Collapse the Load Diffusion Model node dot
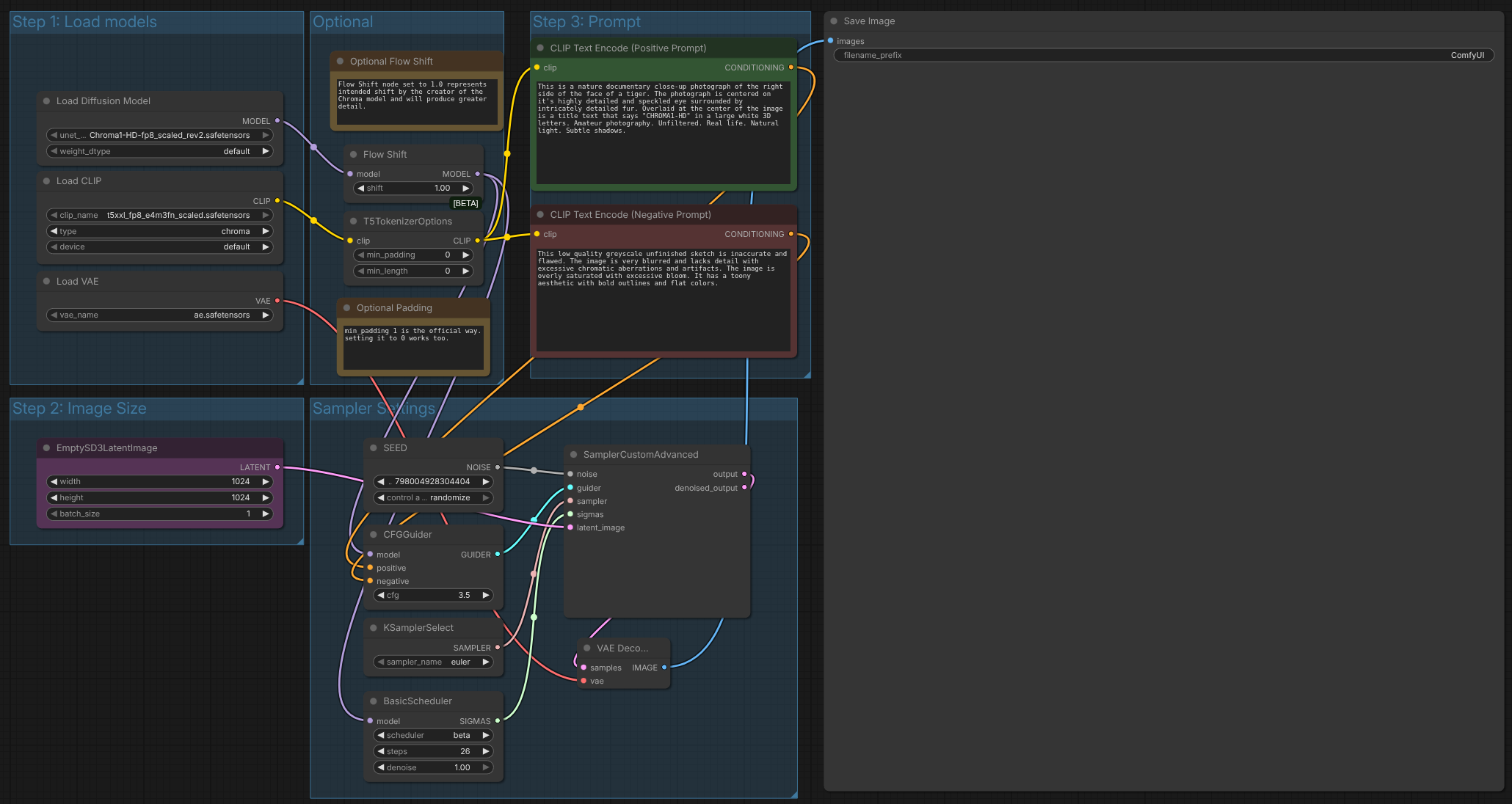The height and width of the screenshot is (804, 1512). coord(47,101)
